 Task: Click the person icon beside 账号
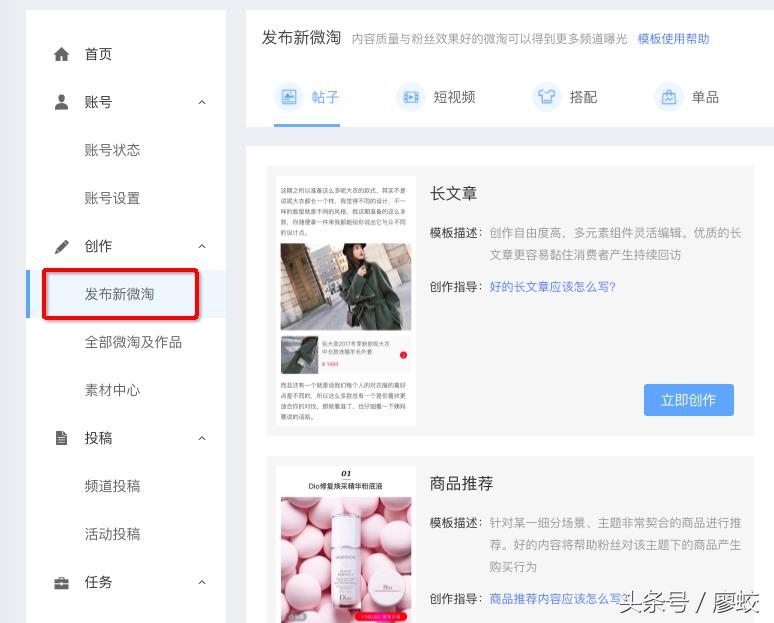coord(62,102)
